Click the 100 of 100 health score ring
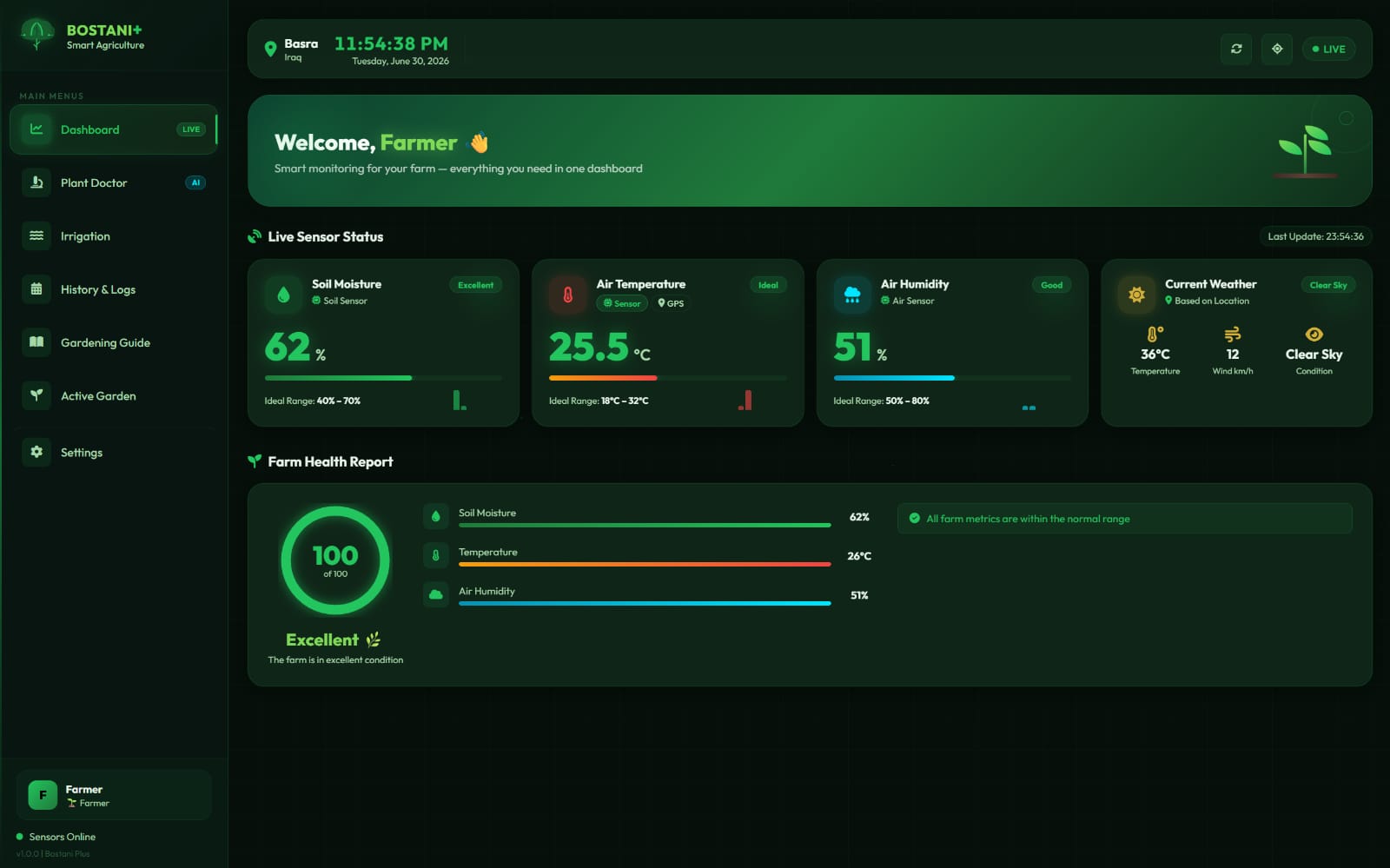Screen dimensions: 1390x868 (x=335, y=560)
